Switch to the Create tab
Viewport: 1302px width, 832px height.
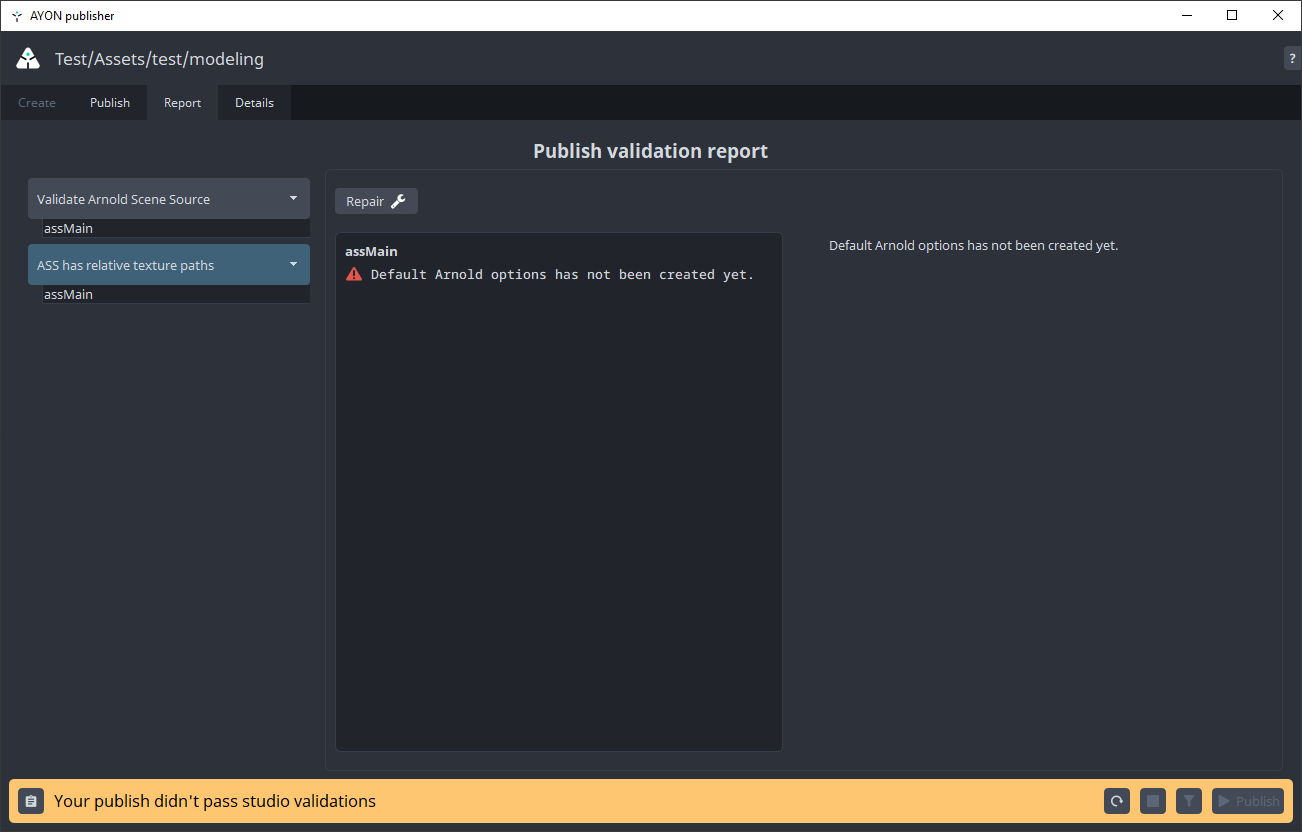click(x=37, y=102)
